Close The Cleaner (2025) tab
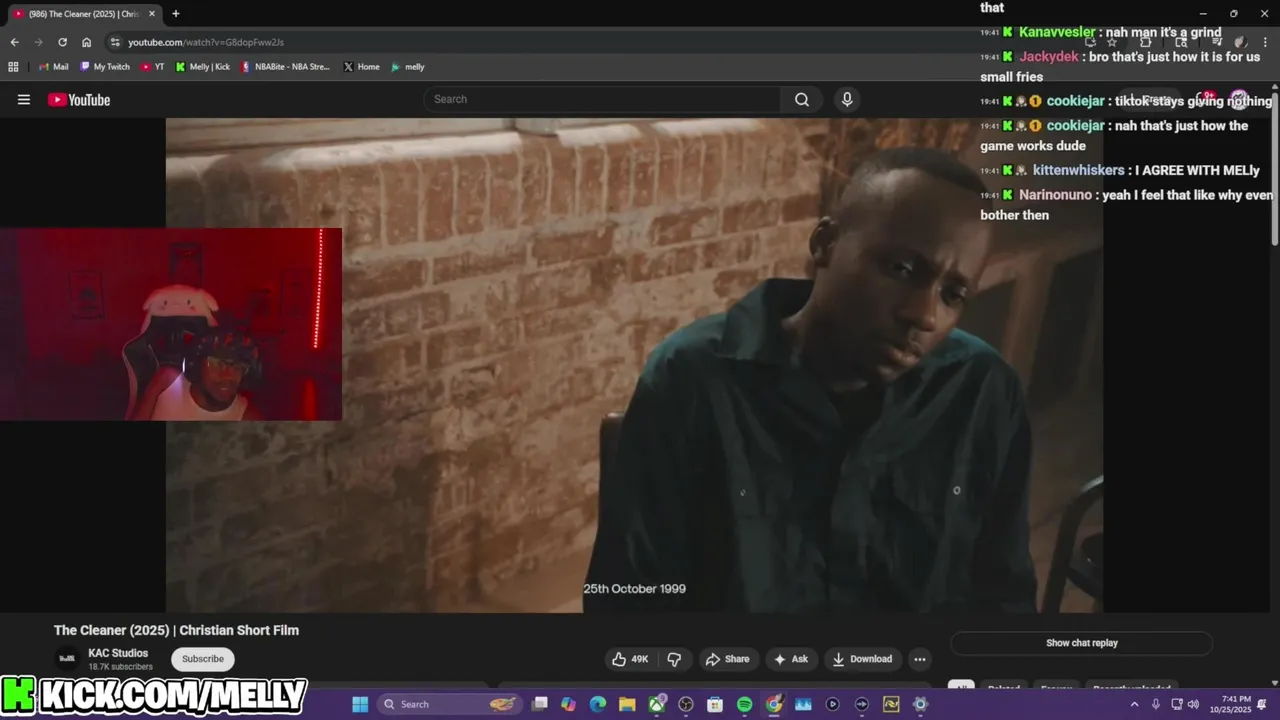 click(152, 14)
